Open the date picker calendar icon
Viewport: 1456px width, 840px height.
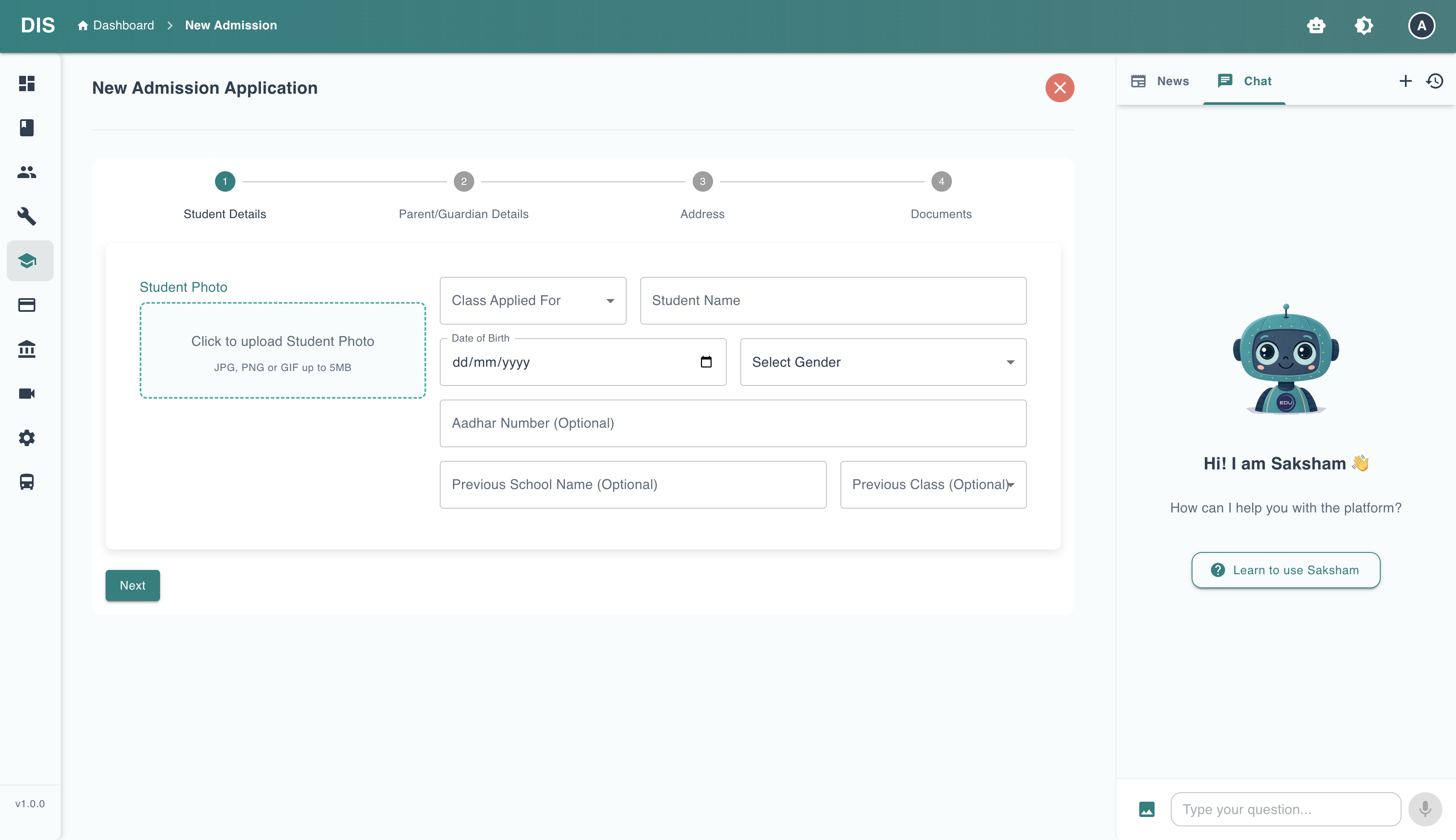pyautogui.click(x=706, y=362)
